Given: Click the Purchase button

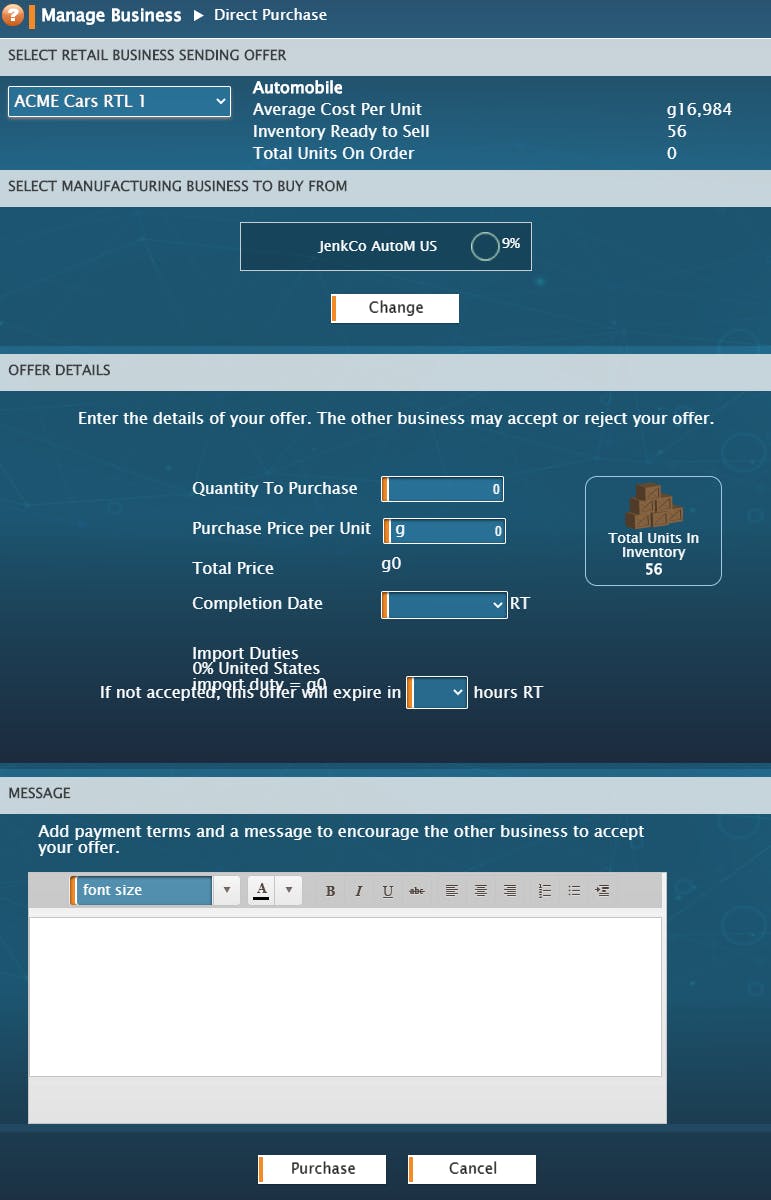Looking at the screenshot, I should [322, 1169].
